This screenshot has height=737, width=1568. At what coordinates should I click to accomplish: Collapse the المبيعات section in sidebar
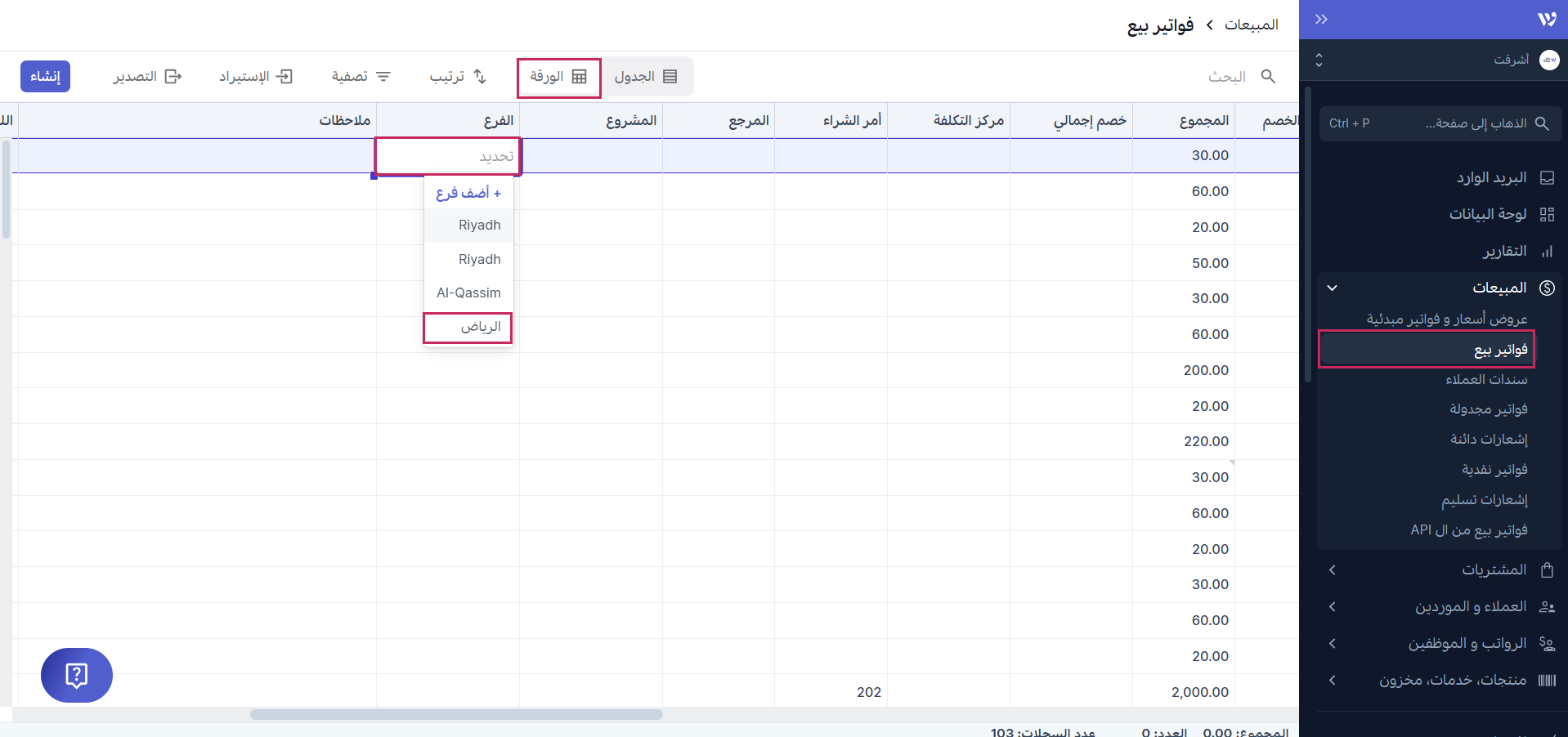(1333, 288)
